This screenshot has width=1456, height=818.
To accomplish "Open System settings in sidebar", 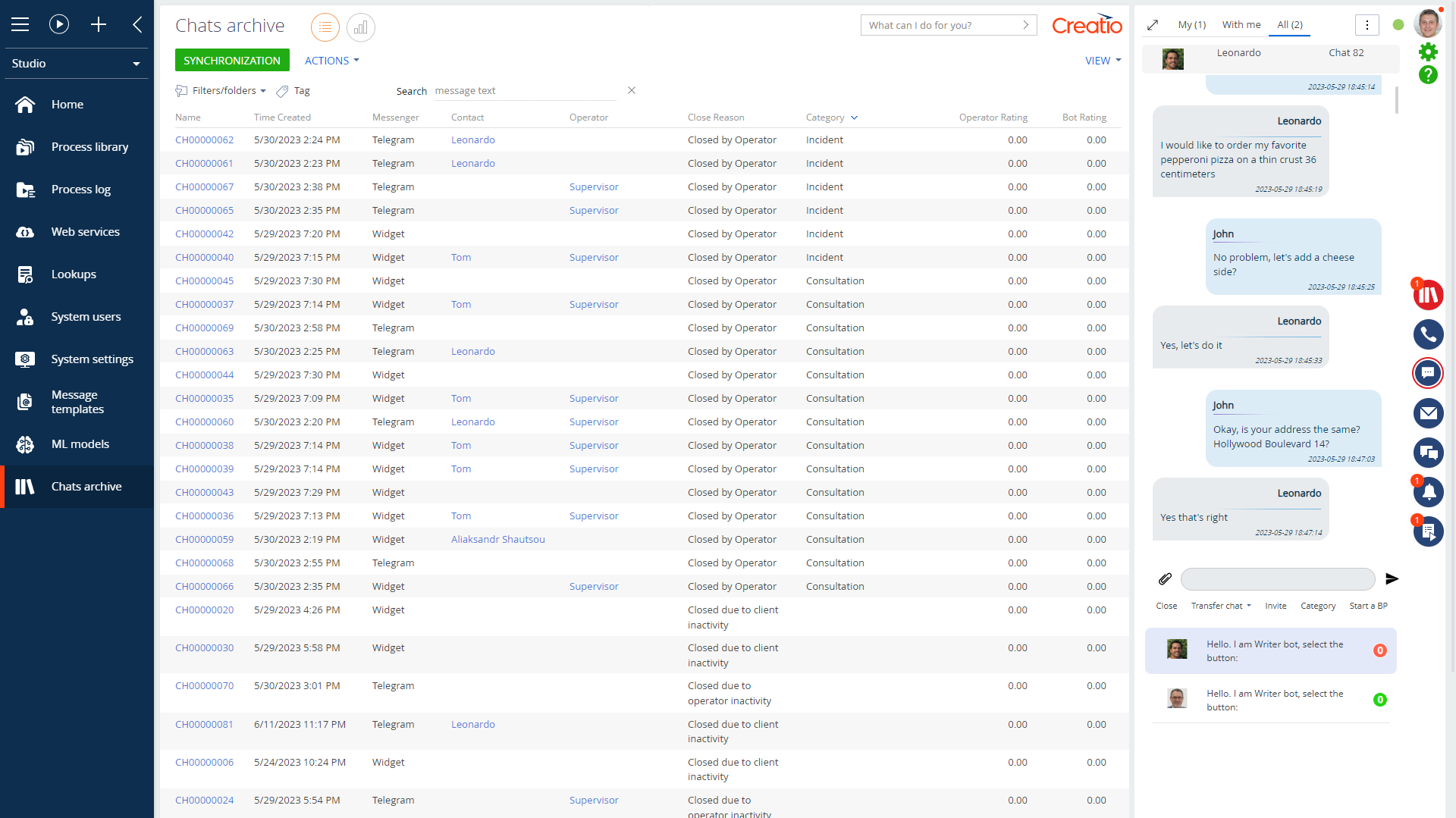I will 92,359.
